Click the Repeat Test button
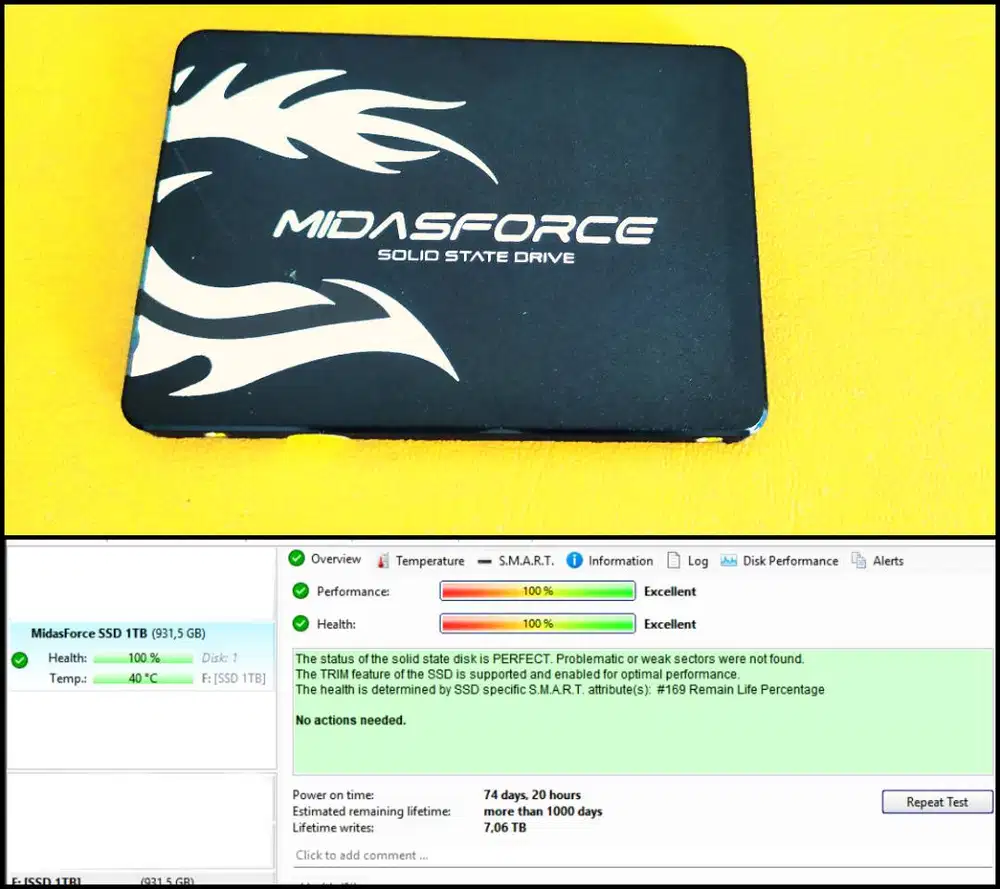Image resolution: width=1000 pixels, height=889 pixels. tap(937, 802)
